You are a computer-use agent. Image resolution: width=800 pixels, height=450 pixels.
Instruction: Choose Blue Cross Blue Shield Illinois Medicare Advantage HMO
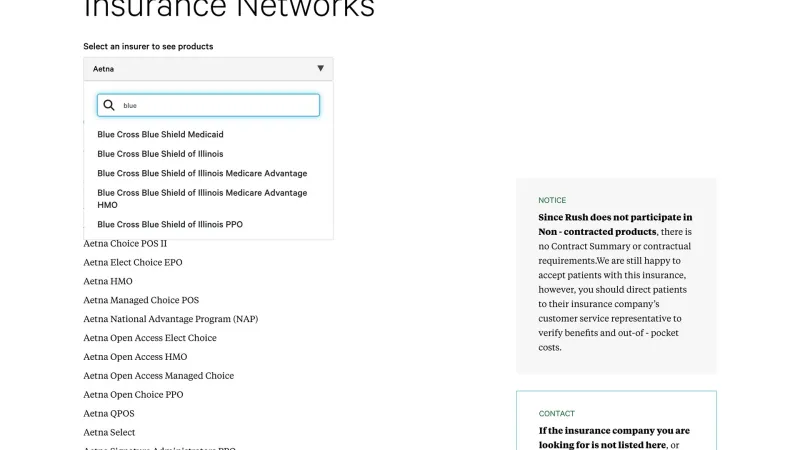coord(202,198)
